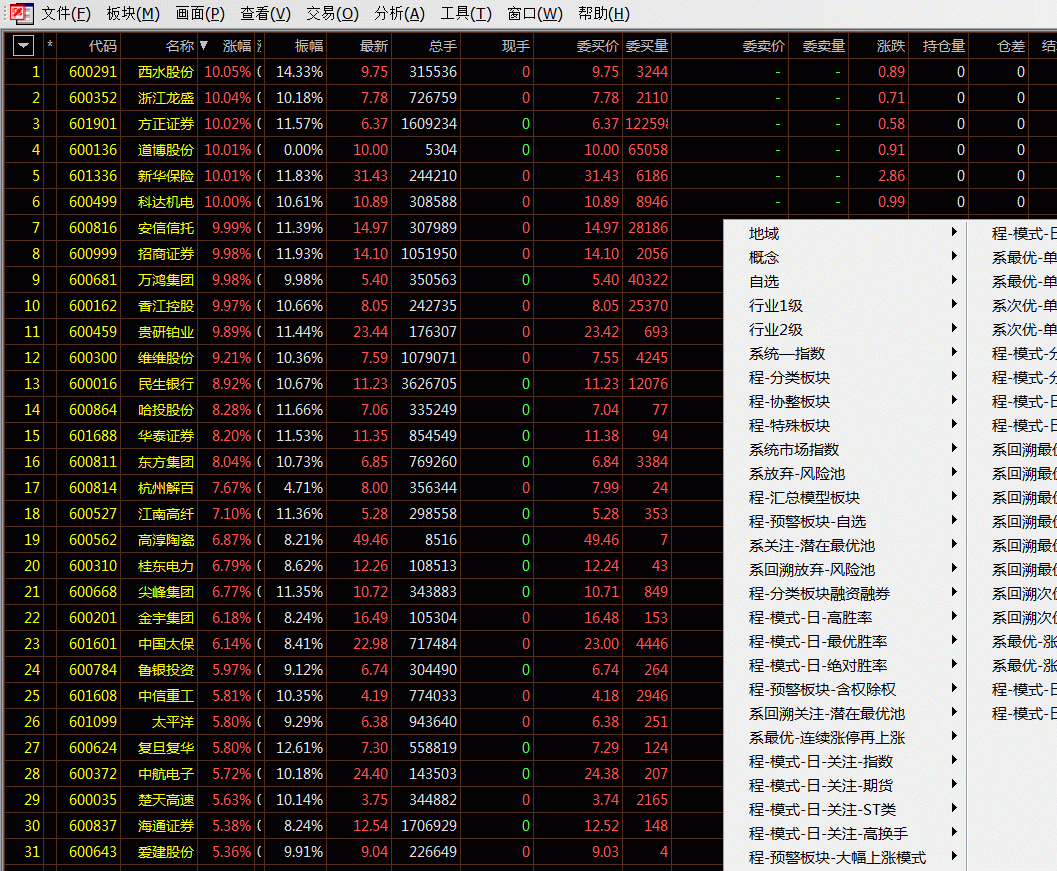Open the 交易(O) menu
The width and height of the screenshot is (1057, 871).
coord(332,13)
